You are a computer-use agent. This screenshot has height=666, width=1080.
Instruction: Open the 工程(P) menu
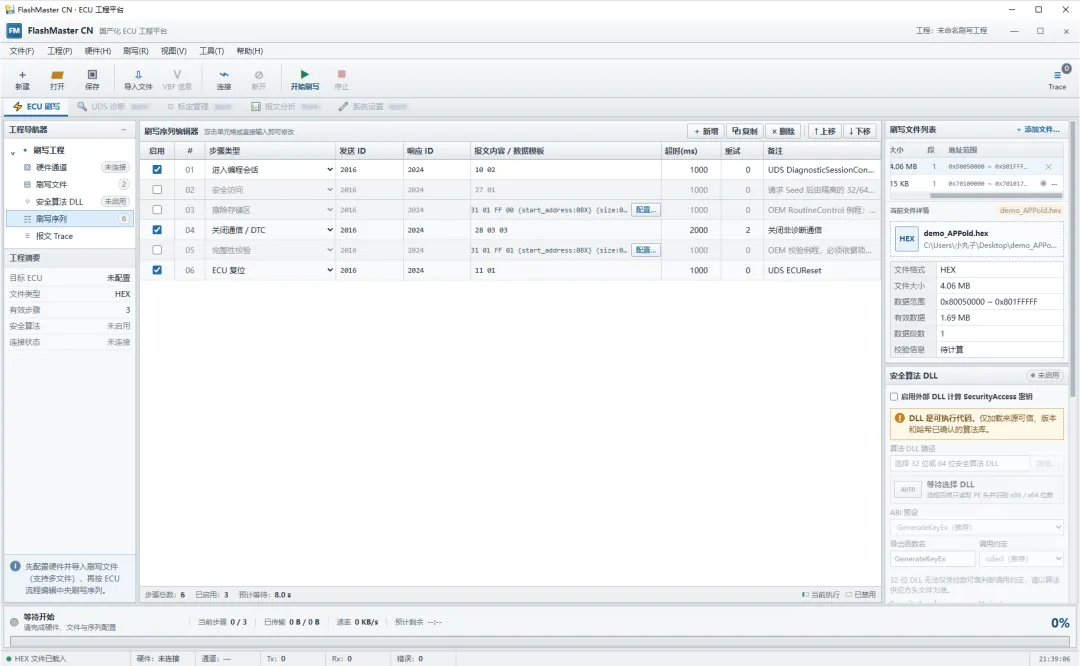click(x=59, y=51)
